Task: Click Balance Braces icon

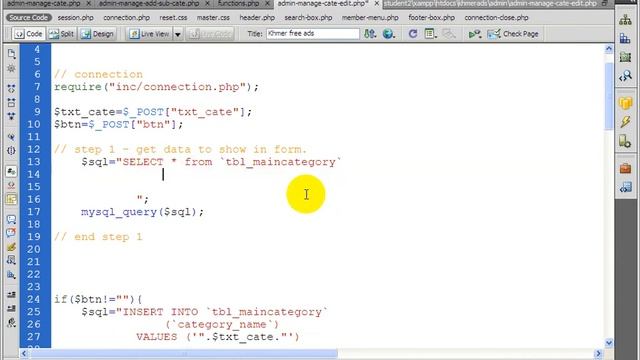Action: [11, 151]
